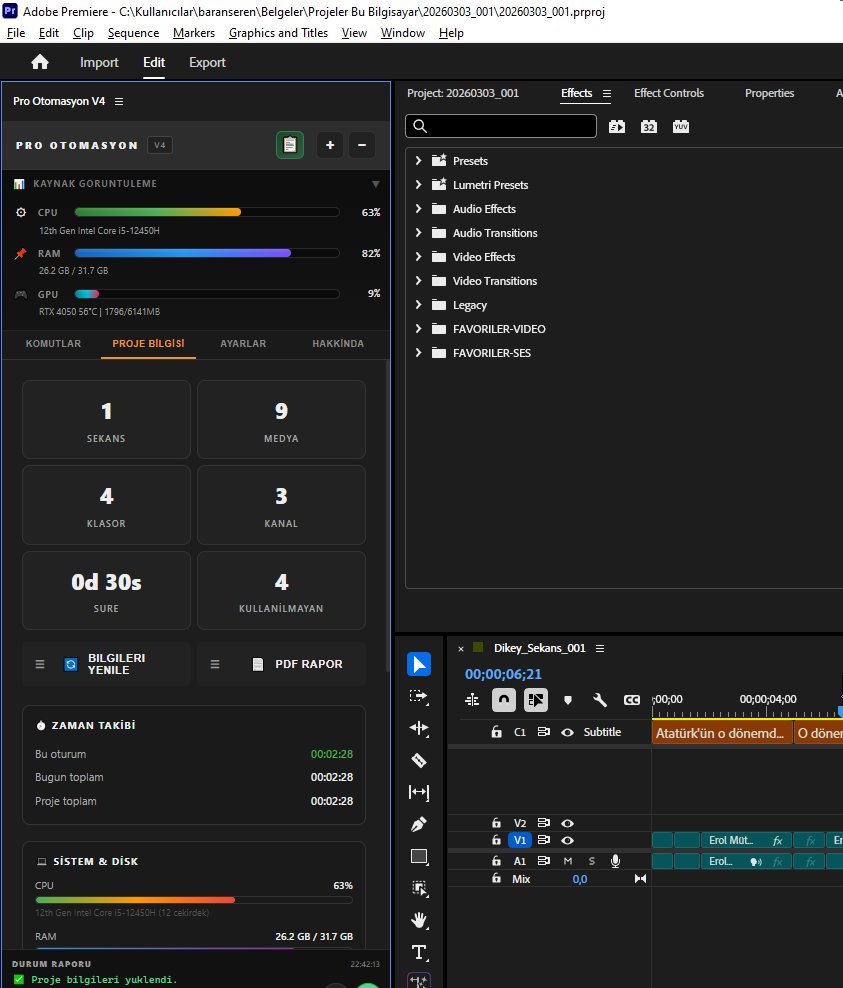This screenshot has height=988, width=843.
Task: Collapse the Kaynak Goruntuleme section arrow
Action: pyautogui.click(x=376, y=184)
